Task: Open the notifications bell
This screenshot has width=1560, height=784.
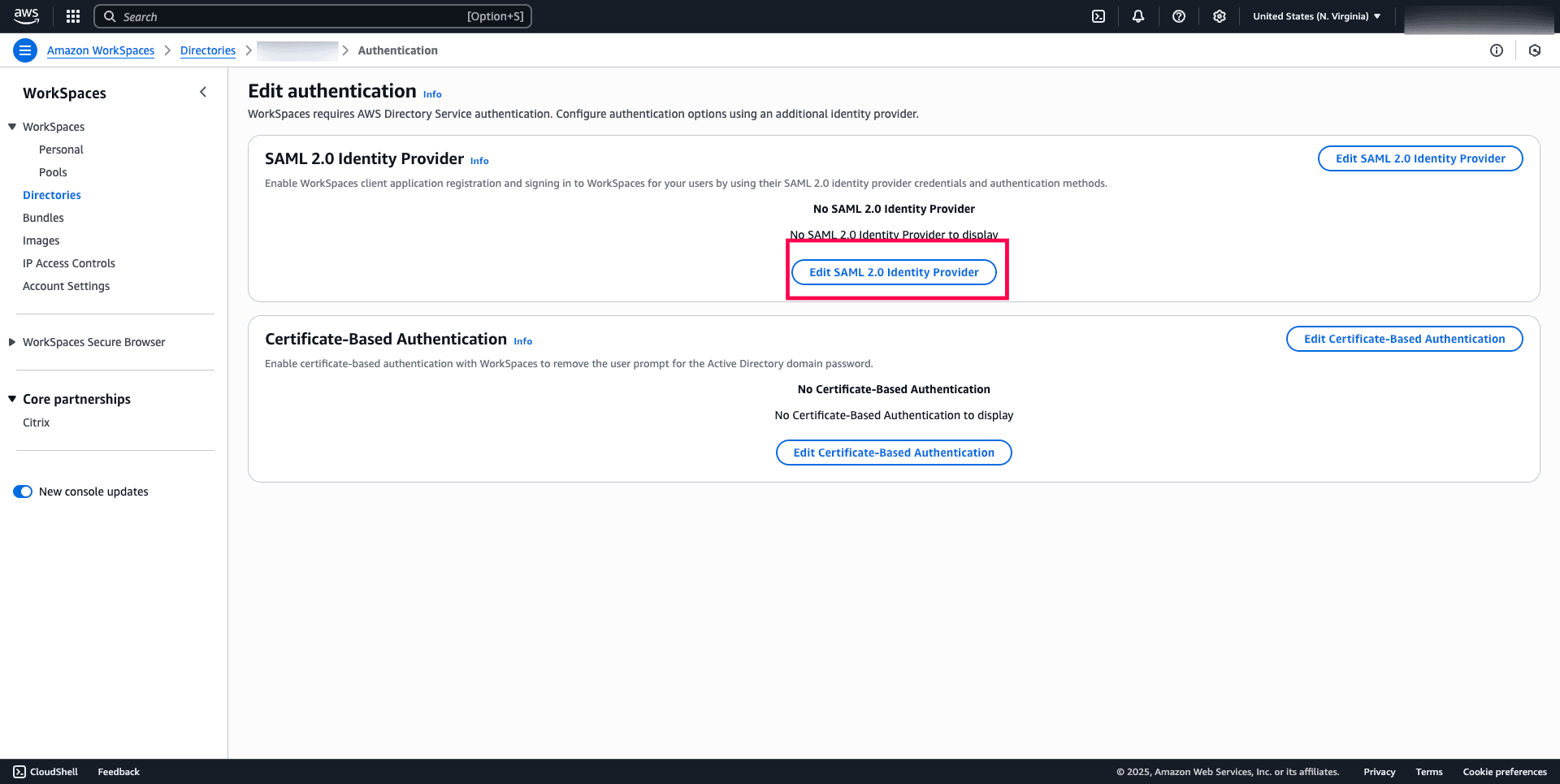Action: tap(1138, 16)
